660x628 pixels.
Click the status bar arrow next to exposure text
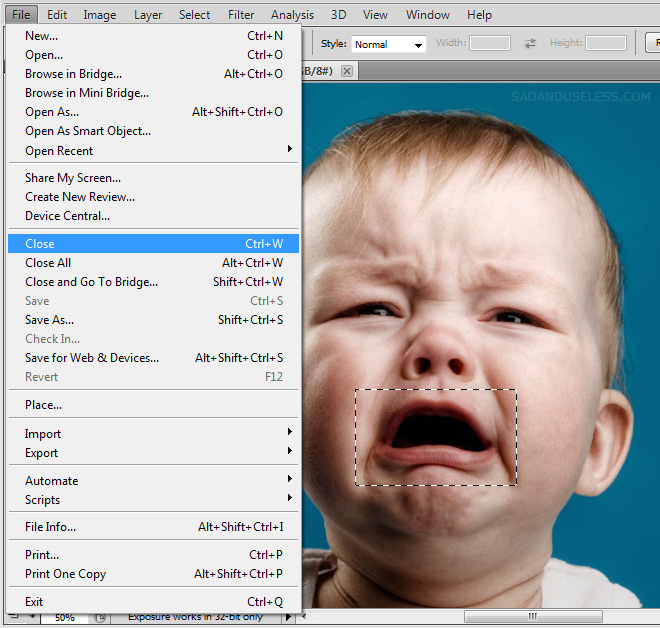(290, 617)
